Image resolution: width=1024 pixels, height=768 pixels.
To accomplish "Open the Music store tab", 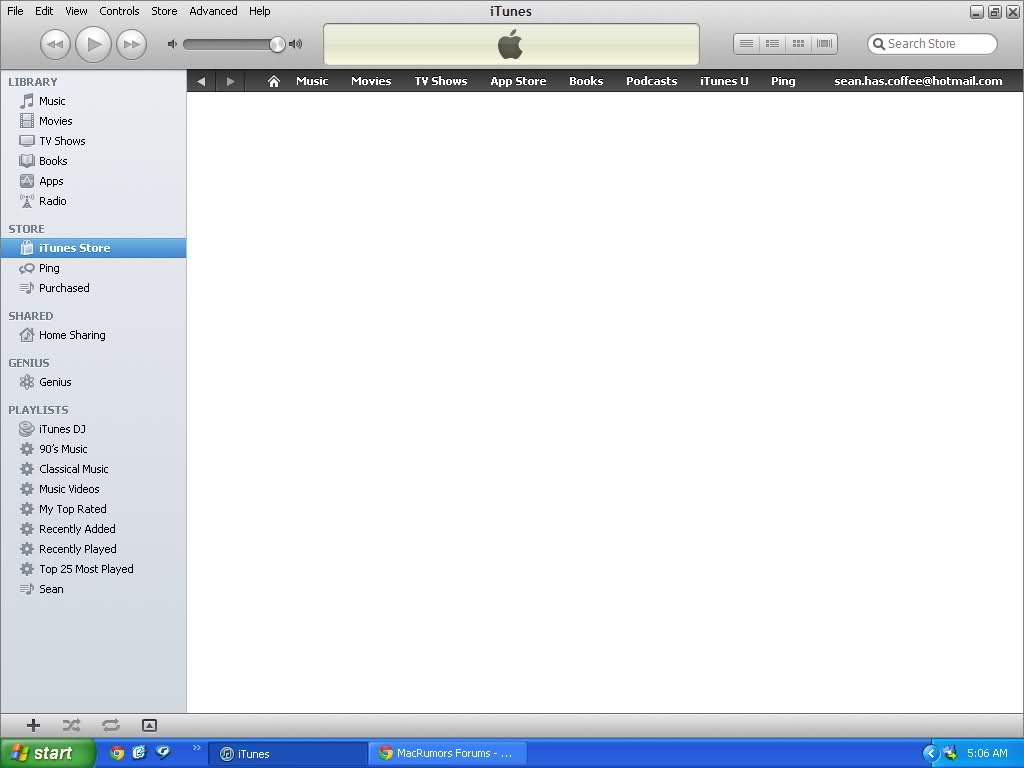I will click(x=312, y=81).
